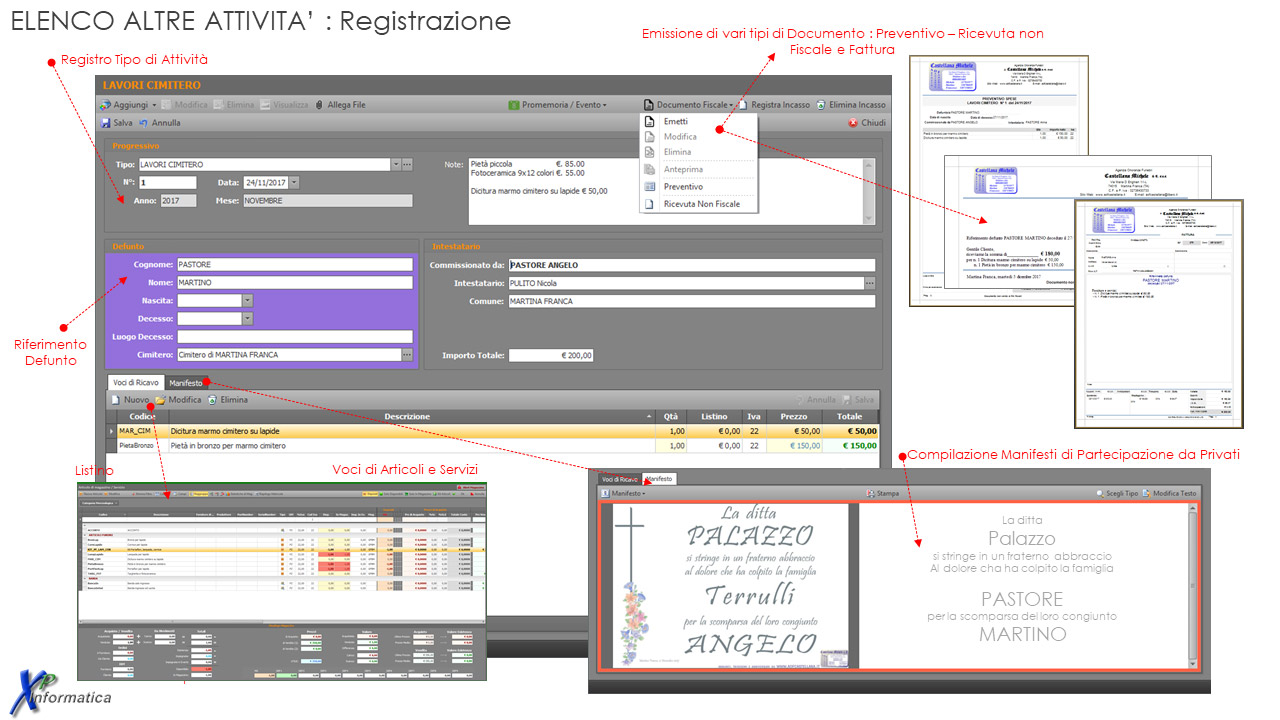Switch to Manifesto tab in main form

click(184, 383)
